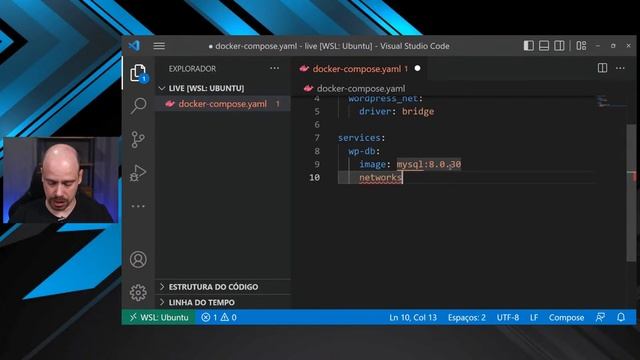Viewport: 640px width, 360px height.
Task: Open Customize Layout button
Action: click(581, 46)
